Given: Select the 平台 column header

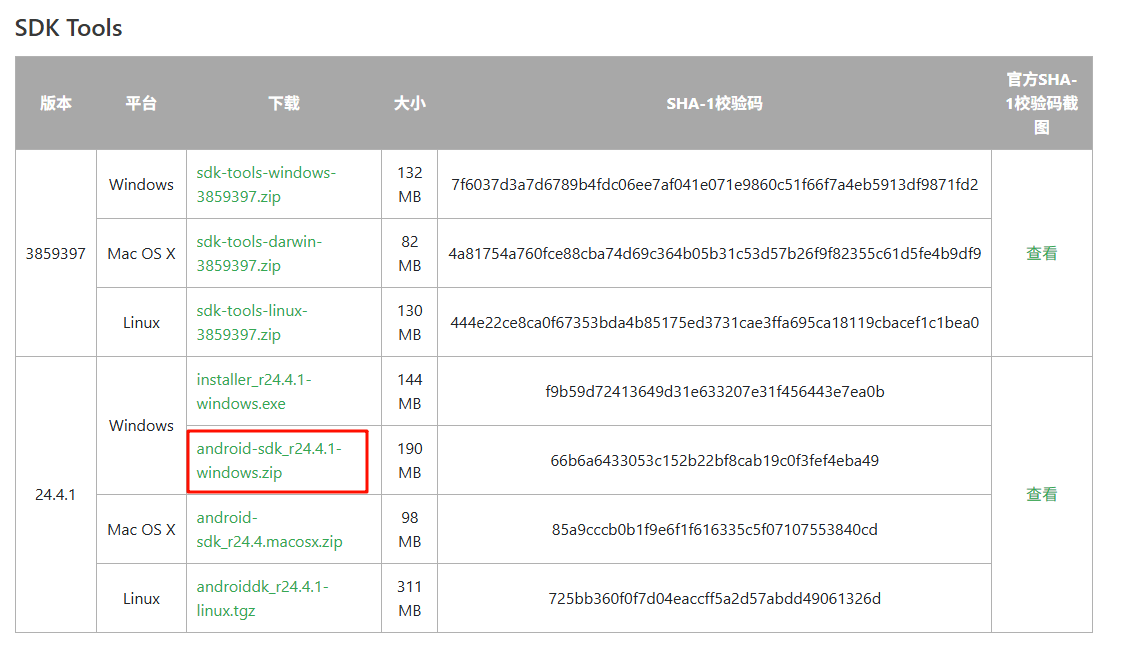Looking at the screenshot, I should point(140,103).
